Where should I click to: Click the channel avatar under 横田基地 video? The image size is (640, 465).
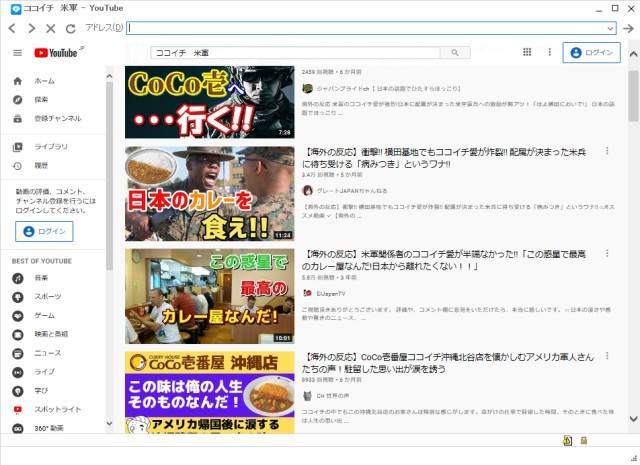(x=307, y=190)
